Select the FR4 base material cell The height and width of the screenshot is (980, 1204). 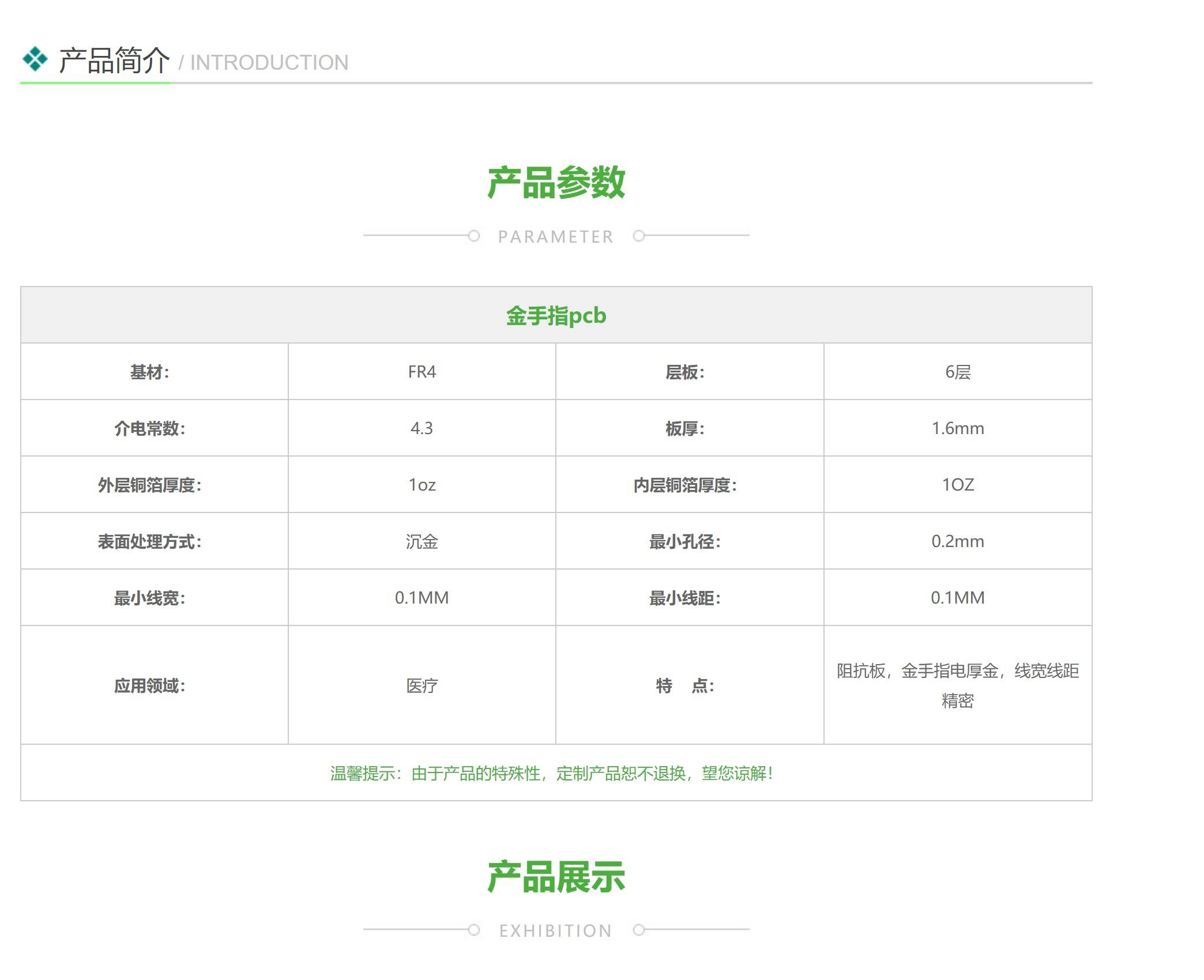[422, 372]
